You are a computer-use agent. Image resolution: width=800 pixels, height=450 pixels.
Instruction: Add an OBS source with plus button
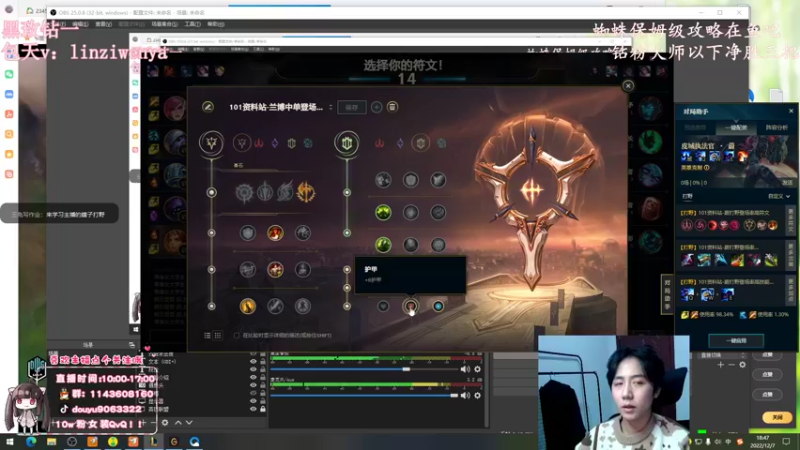pyautogui.click(x=143, y=422)
